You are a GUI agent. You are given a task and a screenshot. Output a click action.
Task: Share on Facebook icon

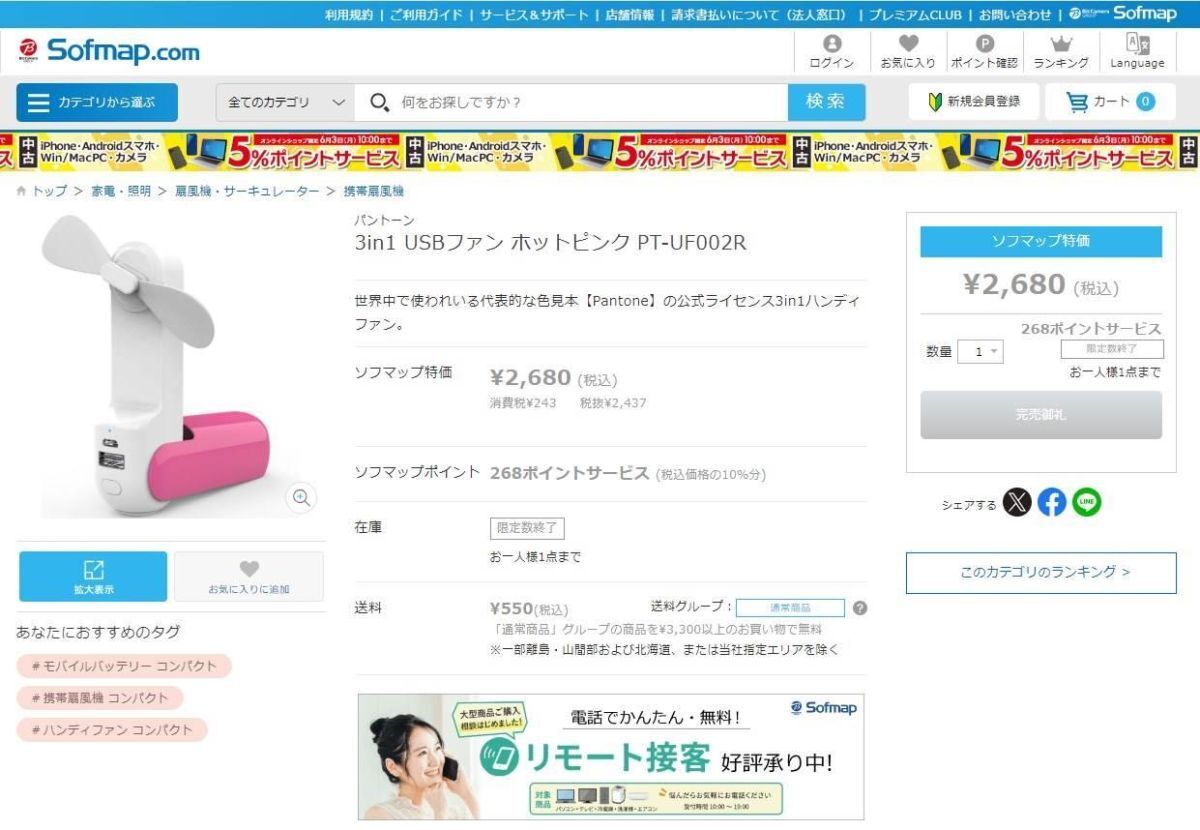coord(1052,502)
